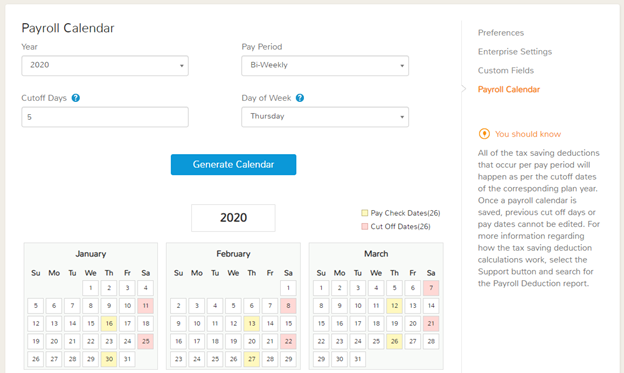This screenshot has height=373, width=624.
Task: Click the February month heading
Action: pyautogui.click(x=233, y=254)
